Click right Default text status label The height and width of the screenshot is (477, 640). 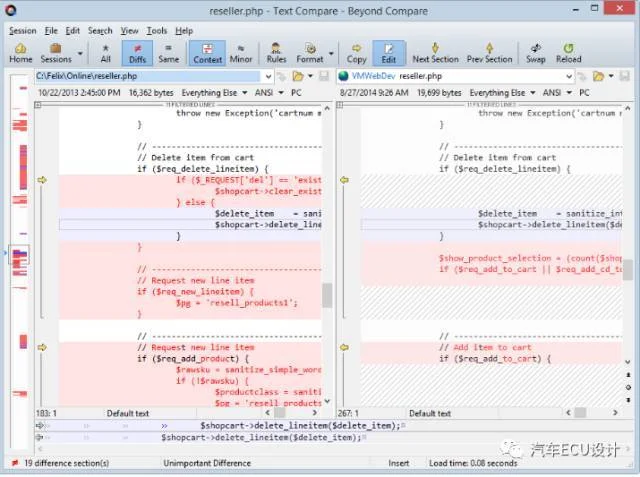pos(430,413)
